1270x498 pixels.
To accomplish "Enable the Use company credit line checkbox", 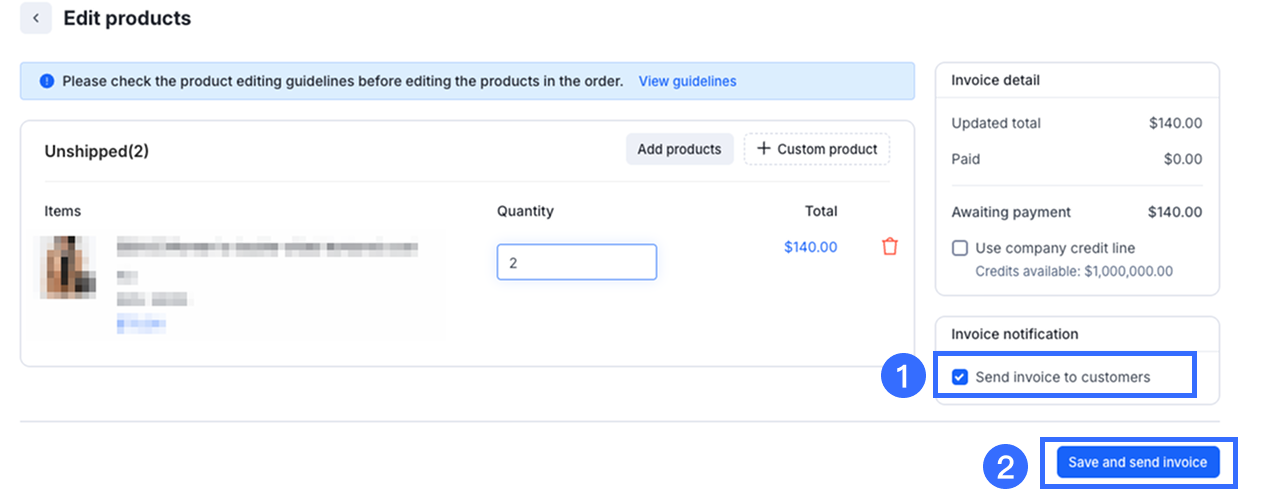I will tap(960, 248).
